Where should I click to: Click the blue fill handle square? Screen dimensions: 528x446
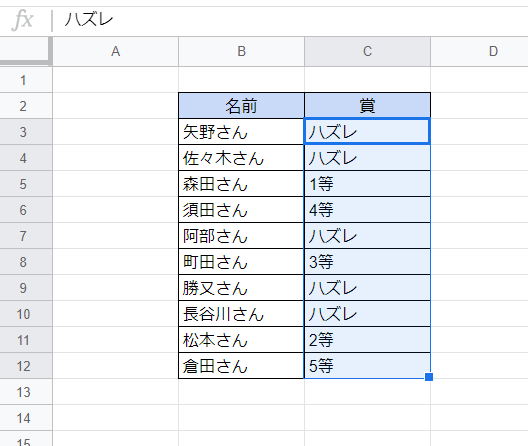coord(429,377)
